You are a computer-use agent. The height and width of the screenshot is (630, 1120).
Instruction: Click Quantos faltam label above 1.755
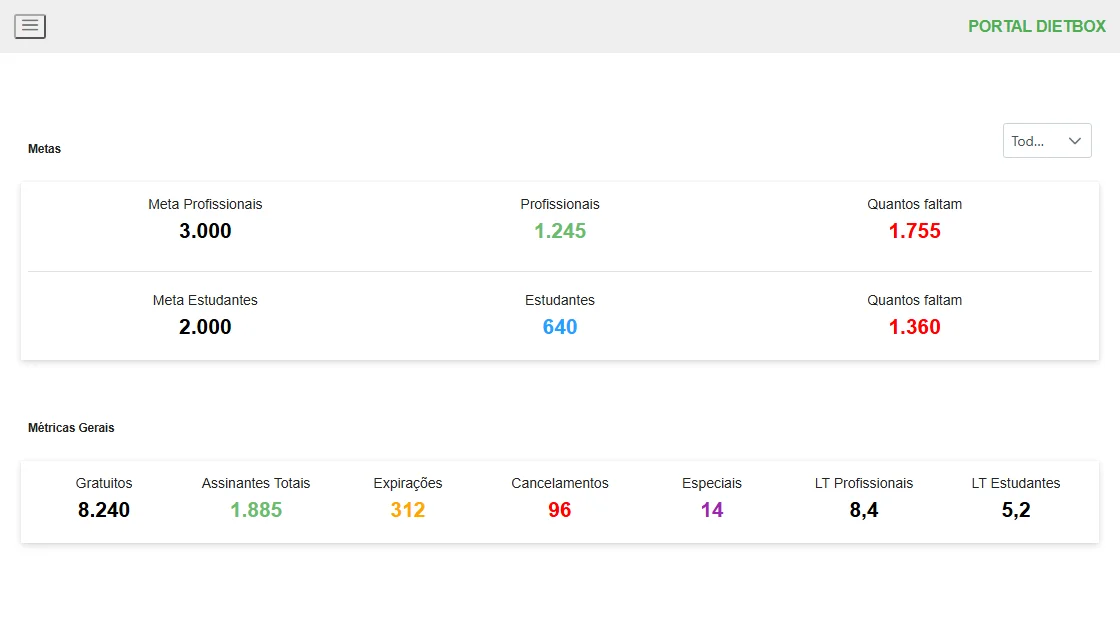(914, 204)
